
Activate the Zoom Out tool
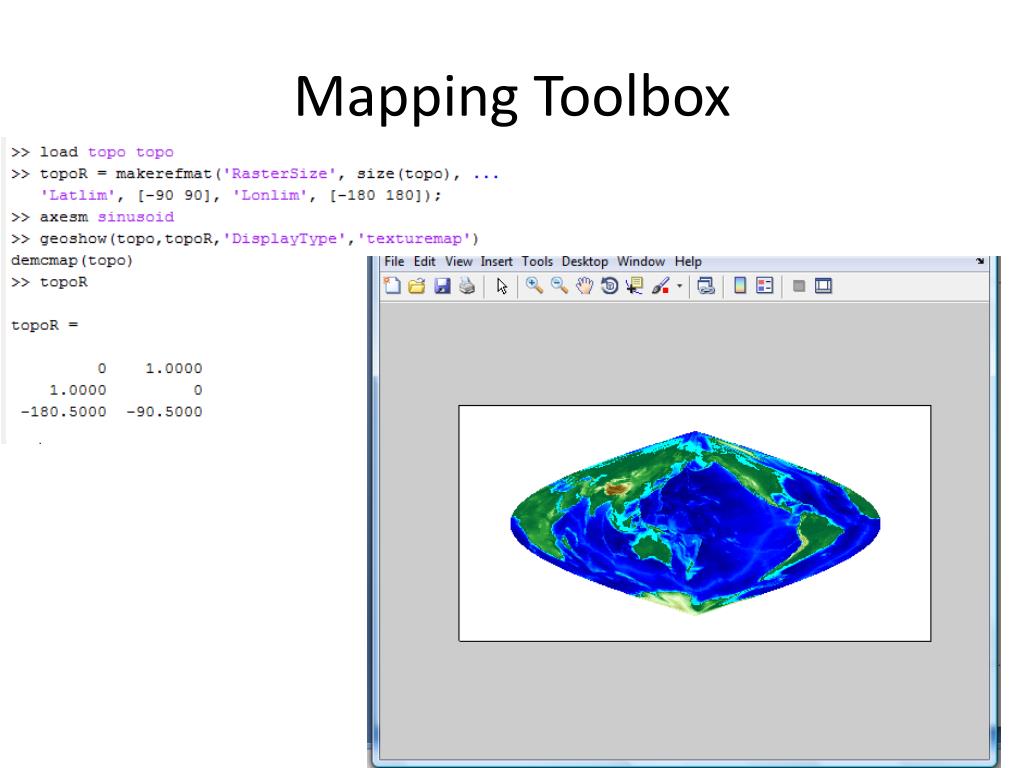point(559,285)
